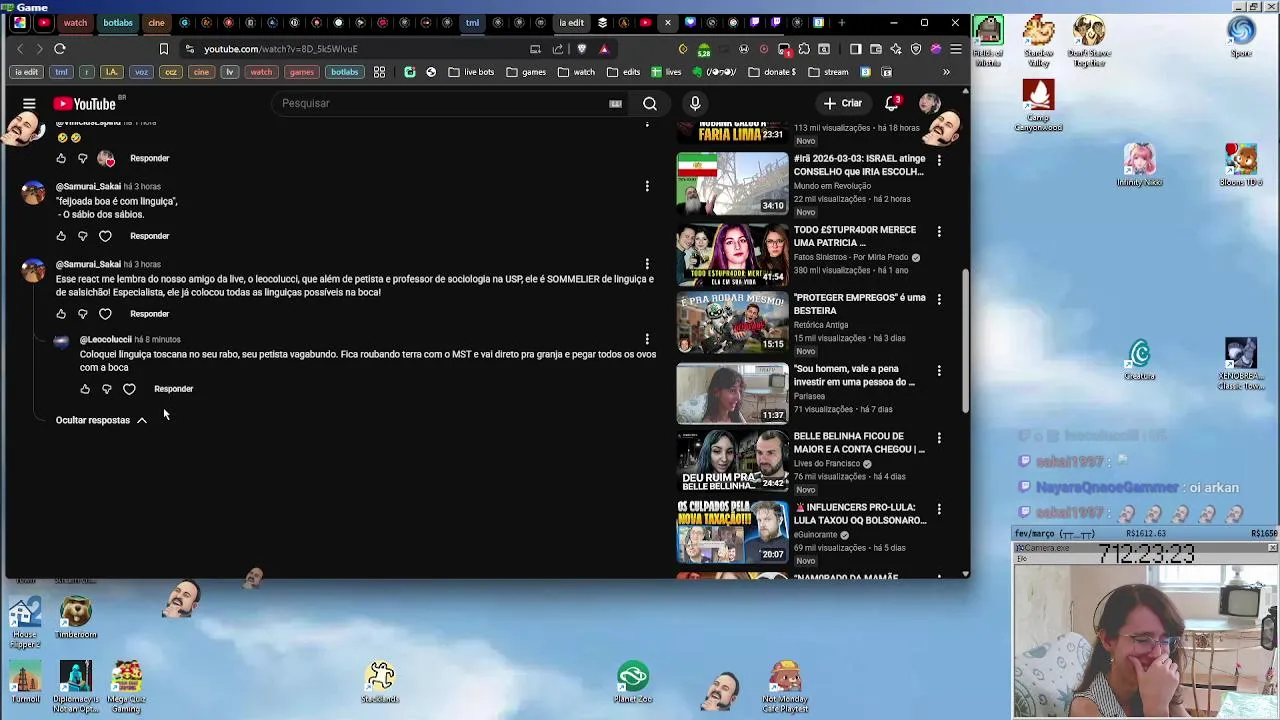This screenshot has width=1280, height=720.
Task: Switch to the "ia edit" browser tab
Action: pos(571,22)
